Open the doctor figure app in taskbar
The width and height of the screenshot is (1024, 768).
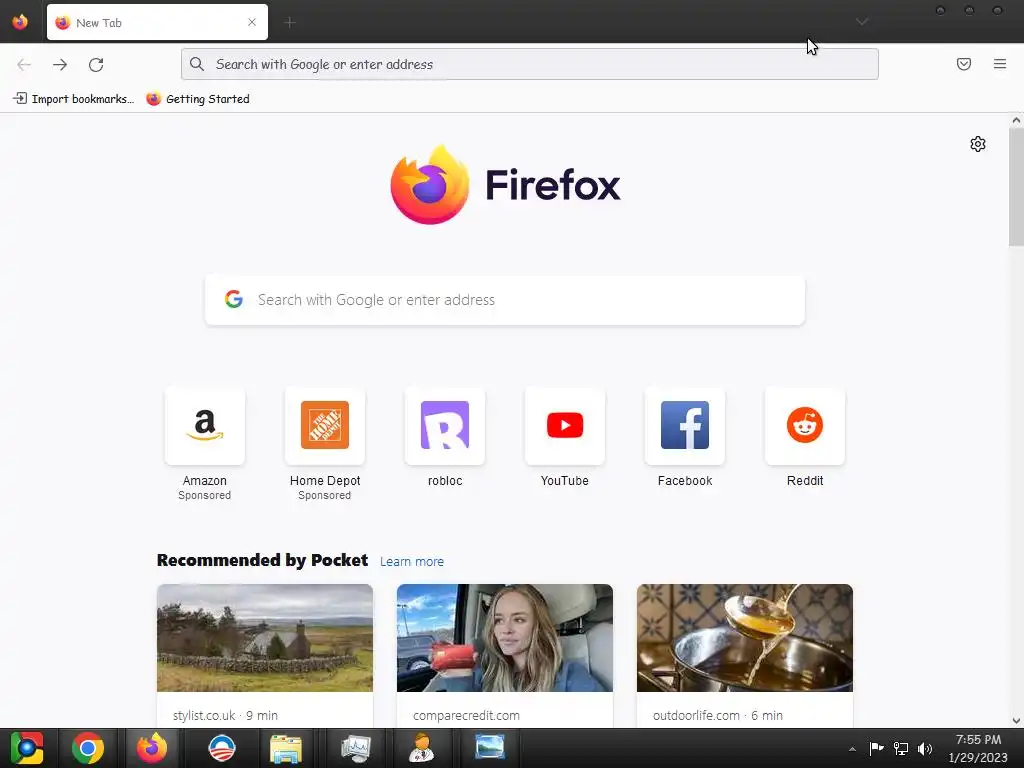421,748
